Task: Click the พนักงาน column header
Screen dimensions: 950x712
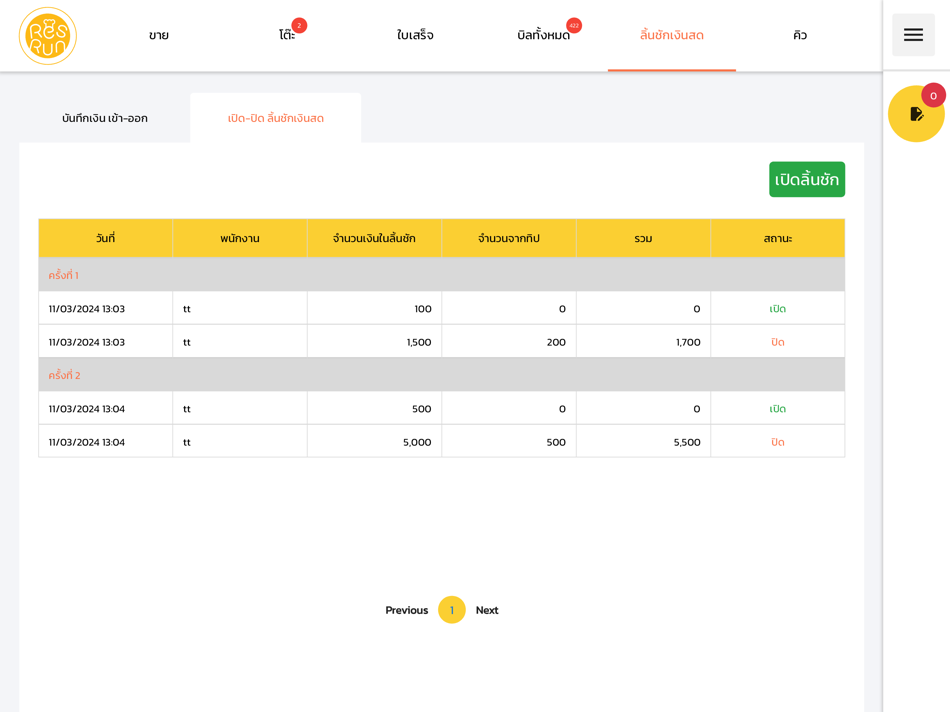Action: [240, 238]
